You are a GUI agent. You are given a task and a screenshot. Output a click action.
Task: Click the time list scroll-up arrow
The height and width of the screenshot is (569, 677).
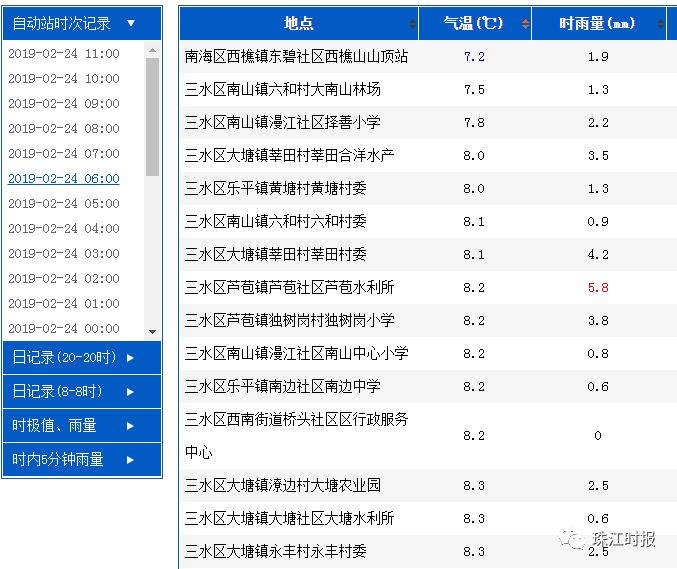[152, 50]
